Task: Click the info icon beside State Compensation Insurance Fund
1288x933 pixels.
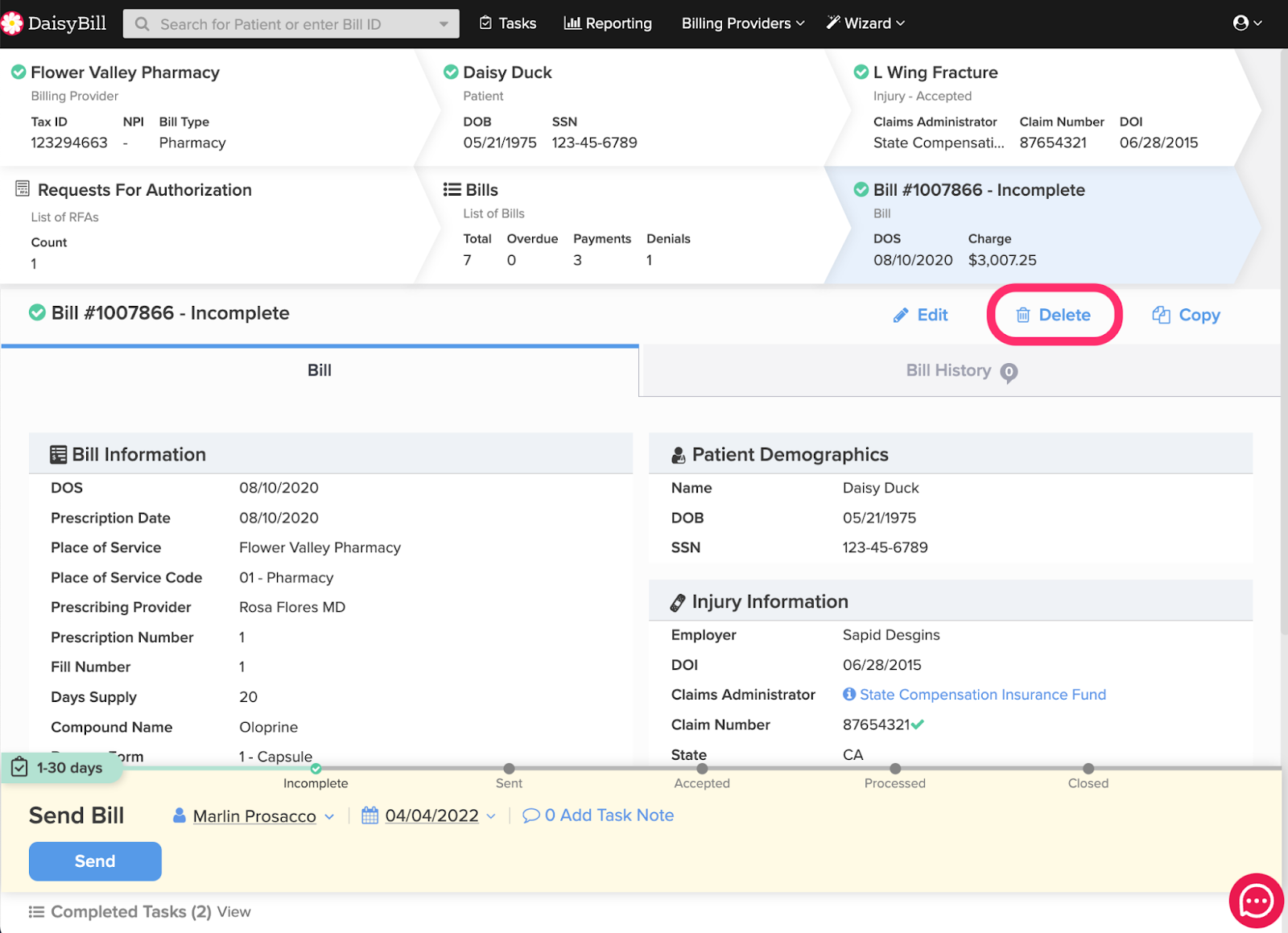Action: click(x=849, y=694)
